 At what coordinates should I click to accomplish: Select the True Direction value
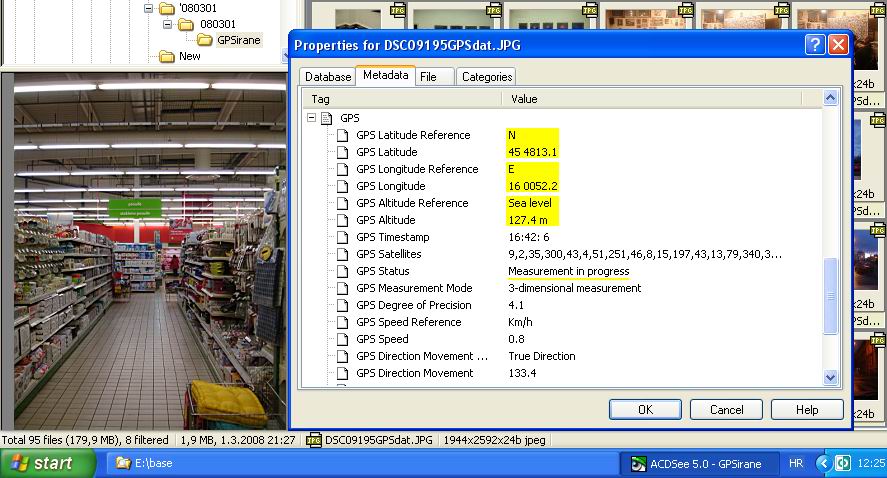coord(542,356)
